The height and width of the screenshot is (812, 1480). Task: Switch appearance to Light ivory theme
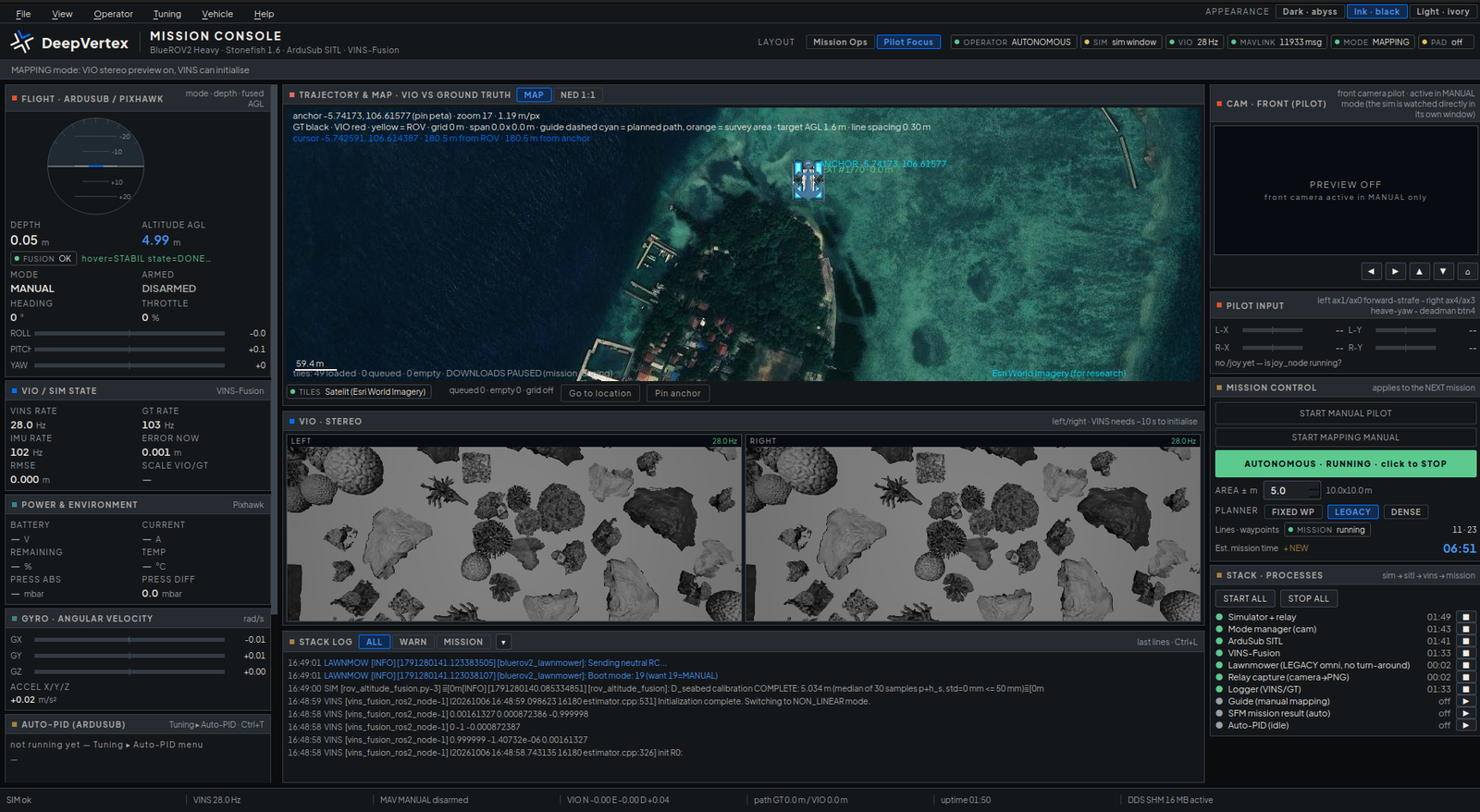point(1442,12)
